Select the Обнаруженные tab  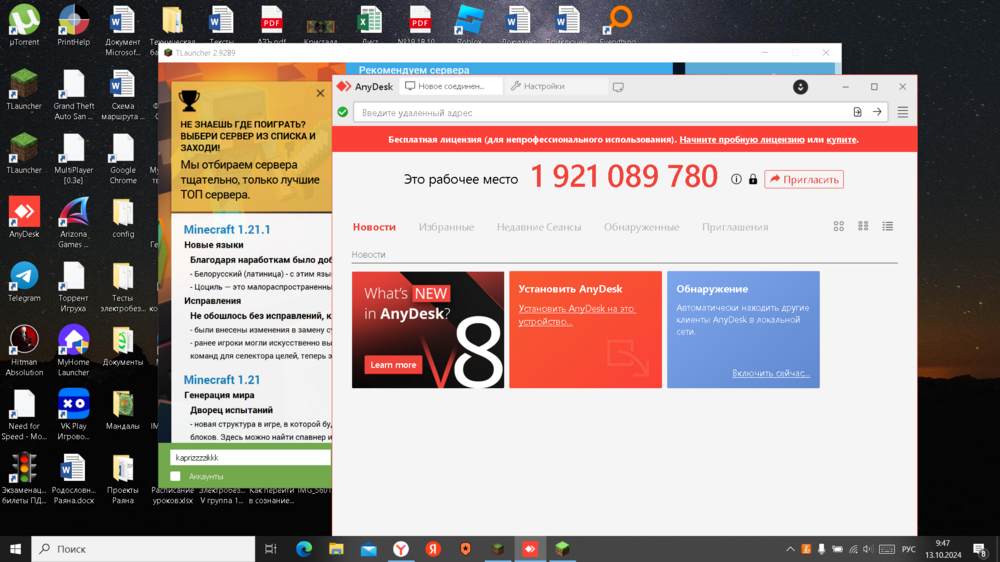(642, 226)
